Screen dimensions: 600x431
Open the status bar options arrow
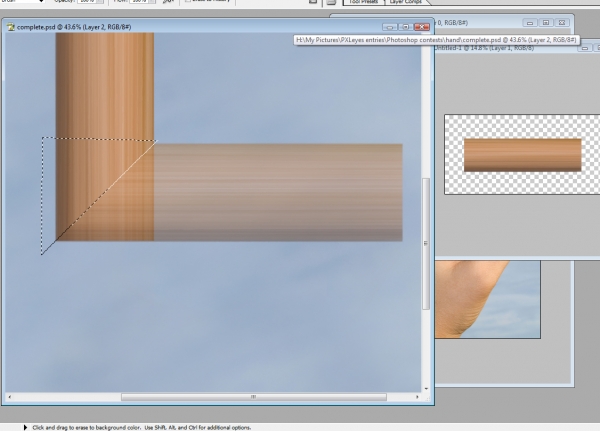point(25,427)
